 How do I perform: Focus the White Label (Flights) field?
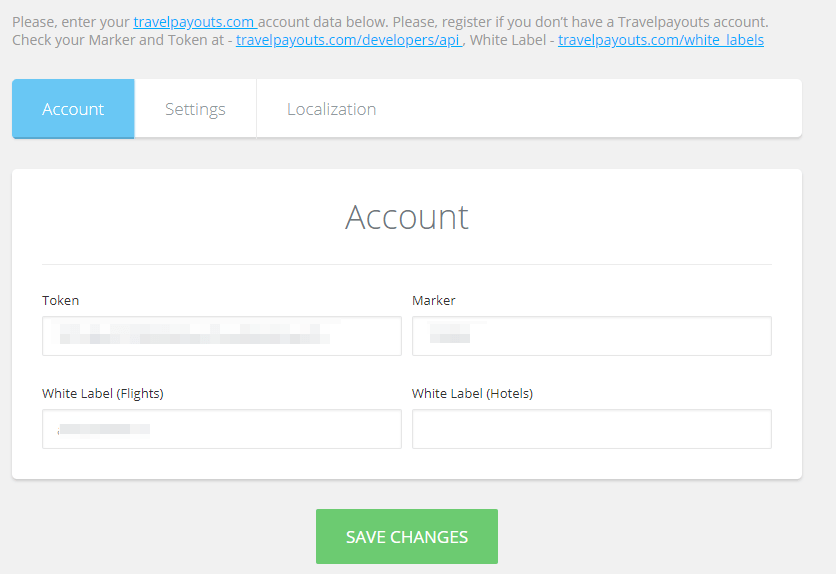(x=222, y=429)
